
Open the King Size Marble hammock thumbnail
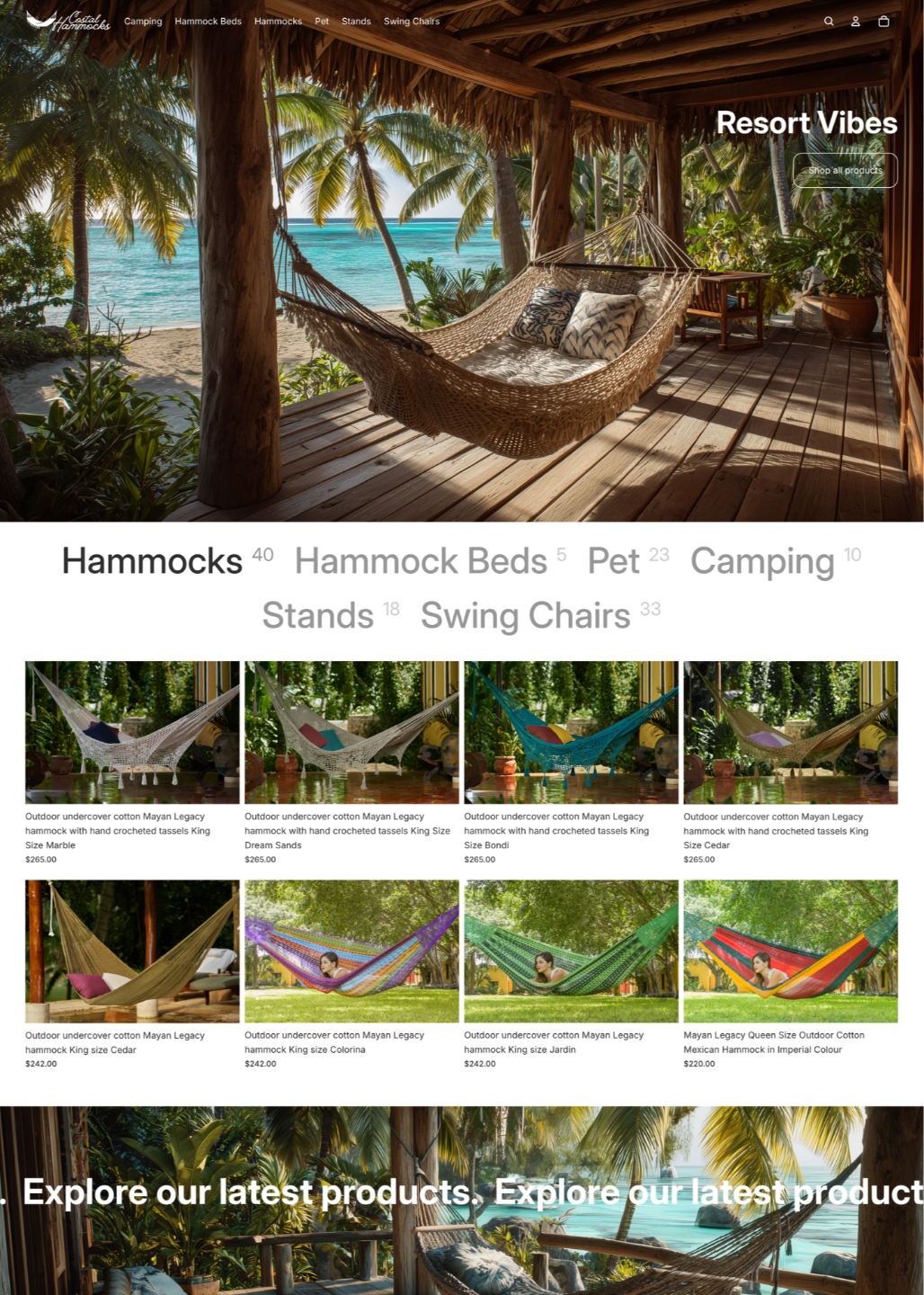click(132, 732)
